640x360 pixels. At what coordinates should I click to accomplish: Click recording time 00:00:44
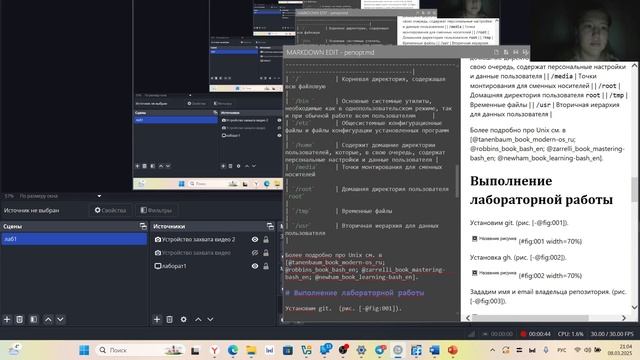(x=540, y=334)
